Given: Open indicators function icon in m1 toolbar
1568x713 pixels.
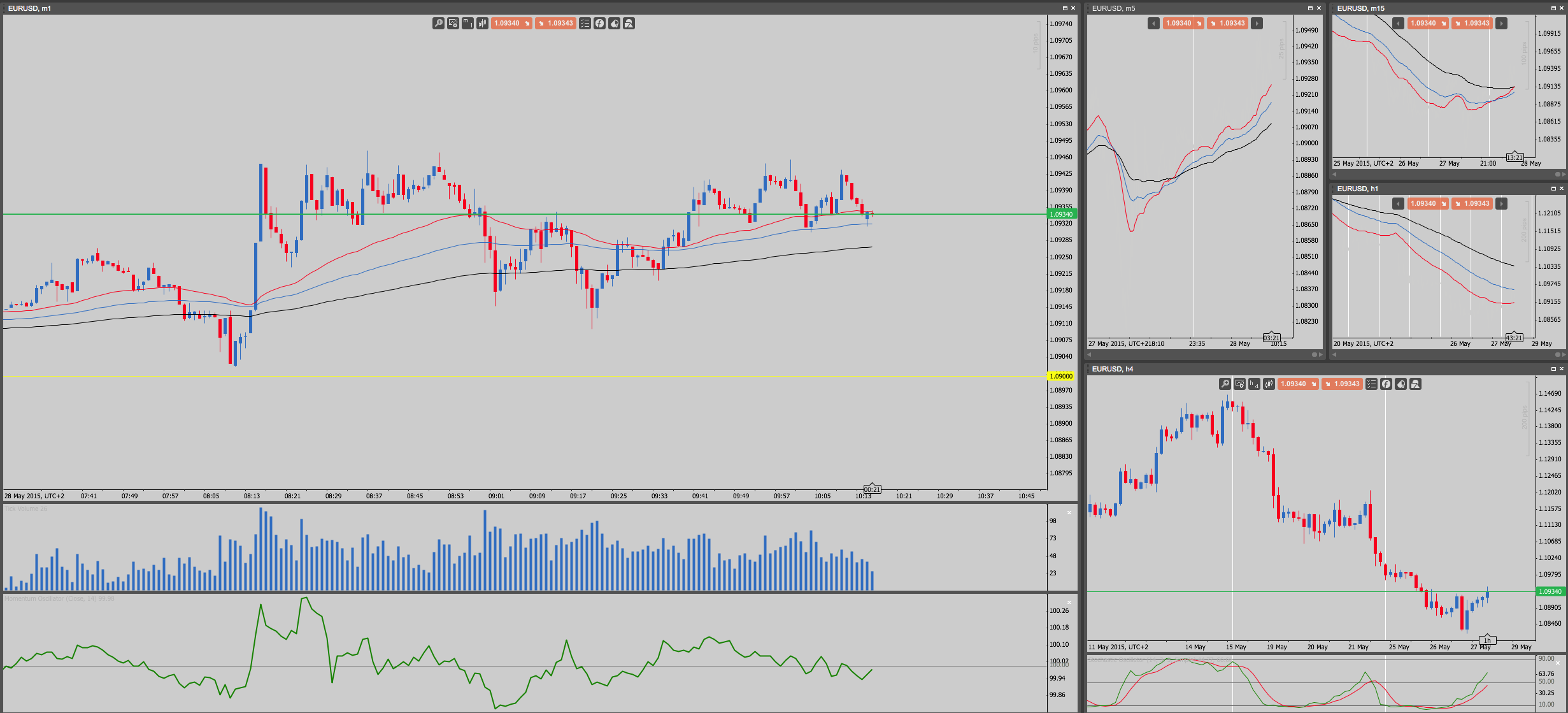Looking at the screenshot, I should [599, 24].
